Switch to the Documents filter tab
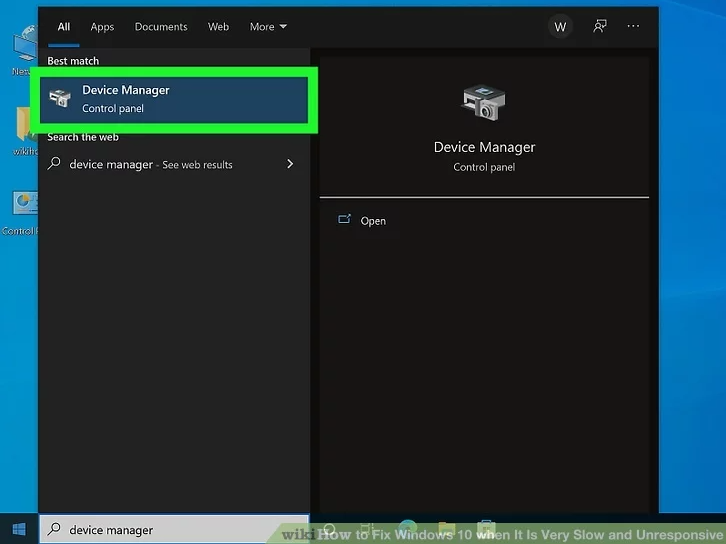Screen dimensions: 726x544 pyautogui.click(x=161, y=27)
